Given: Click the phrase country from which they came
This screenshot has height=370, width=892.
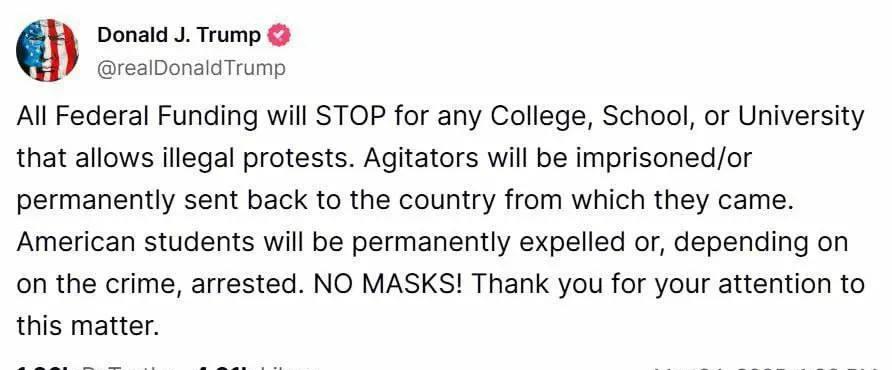Looking at the screenshot, I should pos(604,202).
